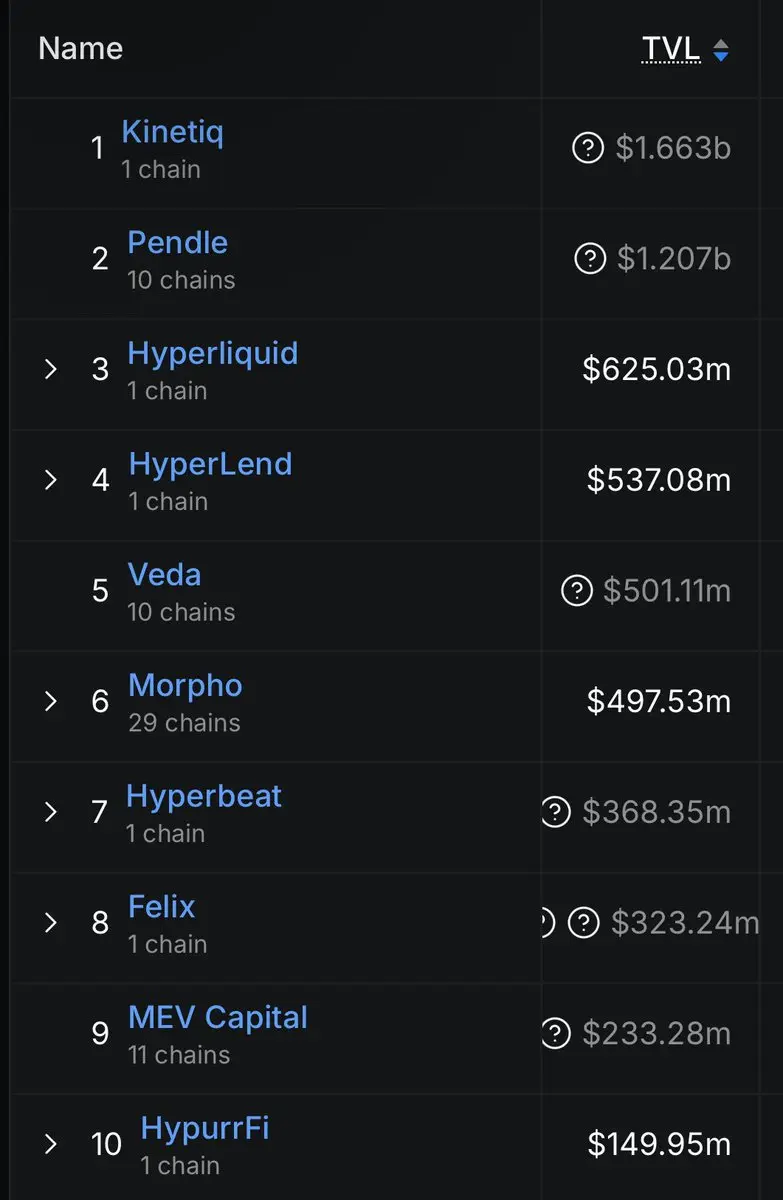Screen dimensions: 783x1200
Task: Open the Kinetiq protocol link
Action: (x=172, y=132)
